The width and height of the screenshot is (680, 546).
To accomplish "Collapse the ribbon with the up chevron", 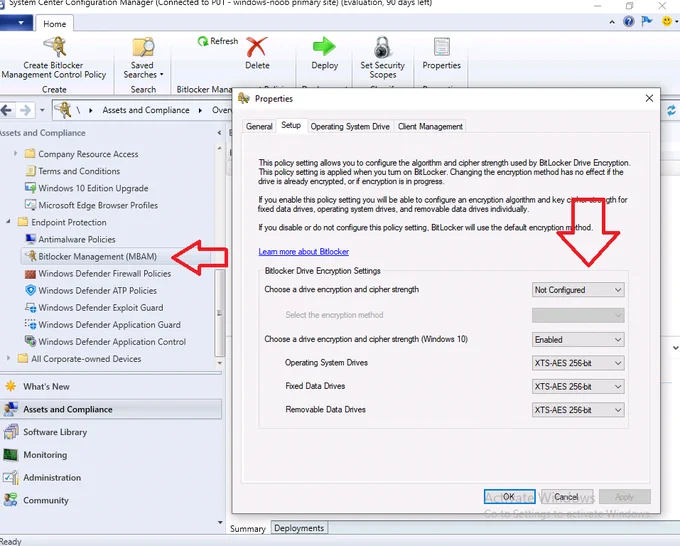I will tap(611, 22).
